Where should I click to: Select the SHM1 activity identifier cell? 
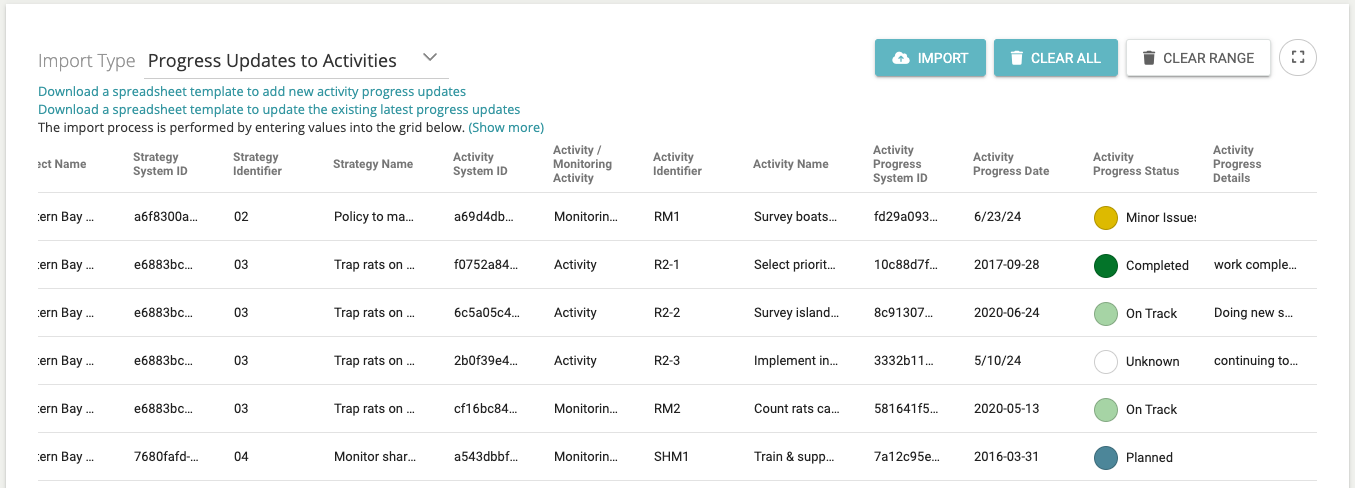pos(671,457)
